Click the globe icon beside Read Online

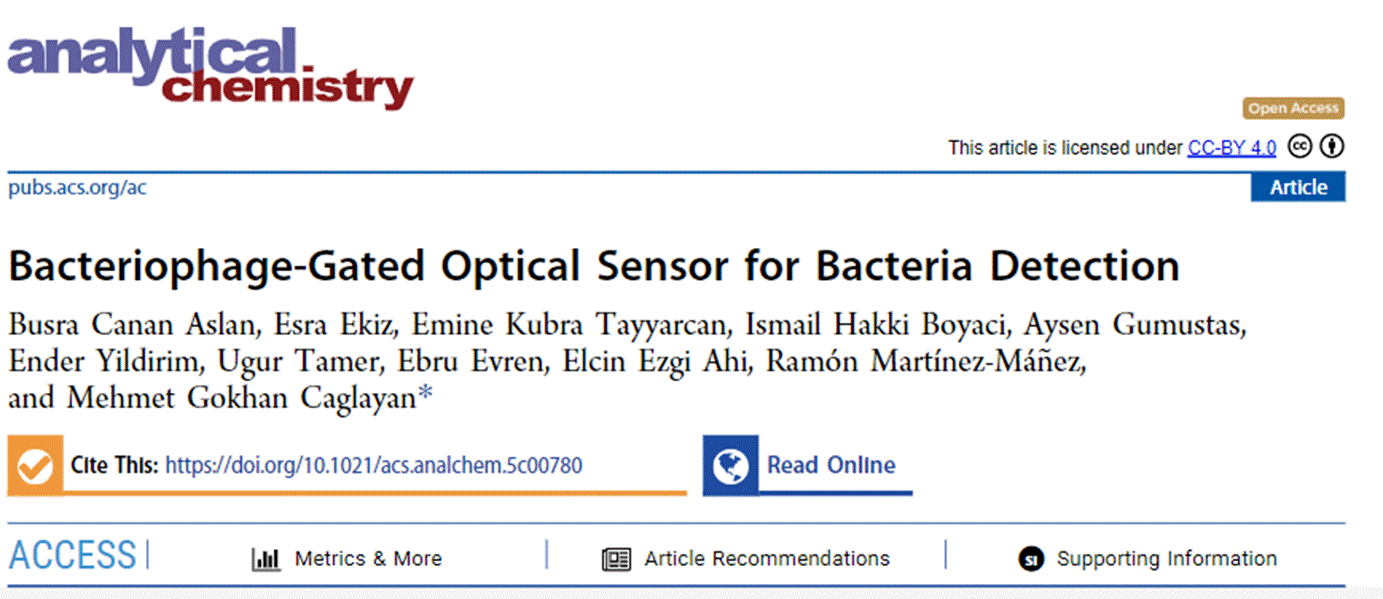click(731, 465)
